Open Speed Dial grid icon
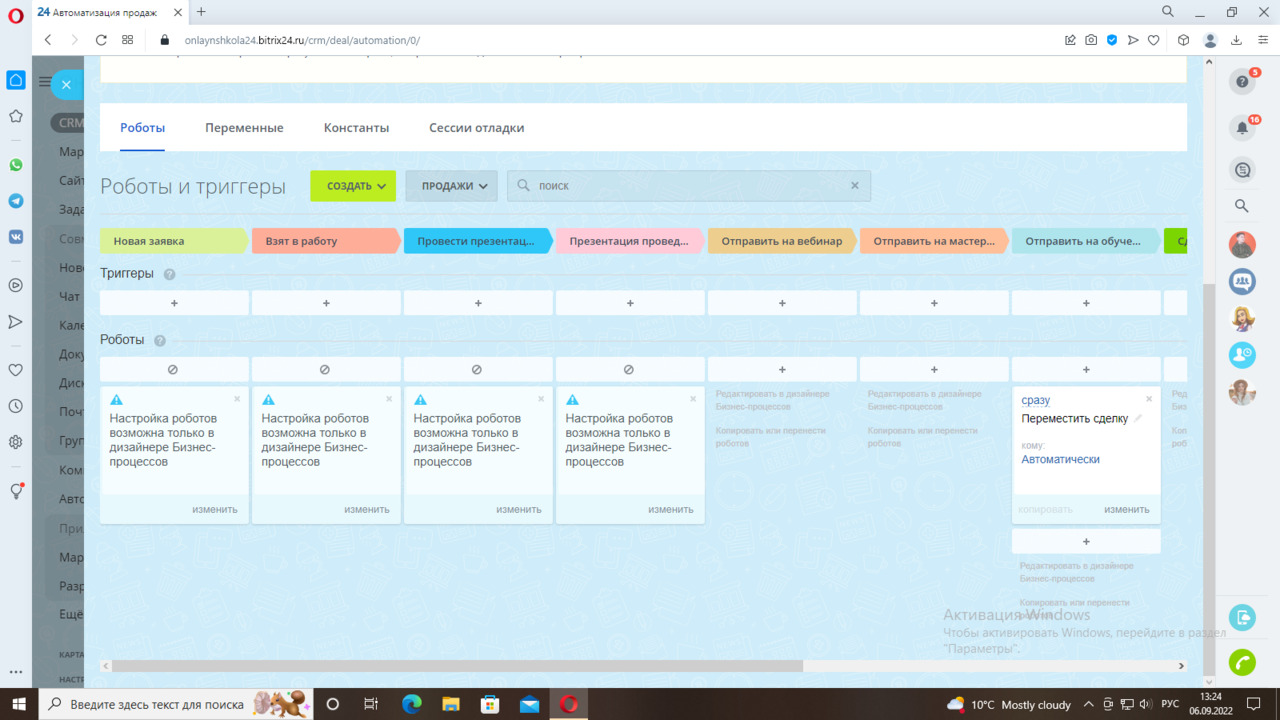 [128, 40]
